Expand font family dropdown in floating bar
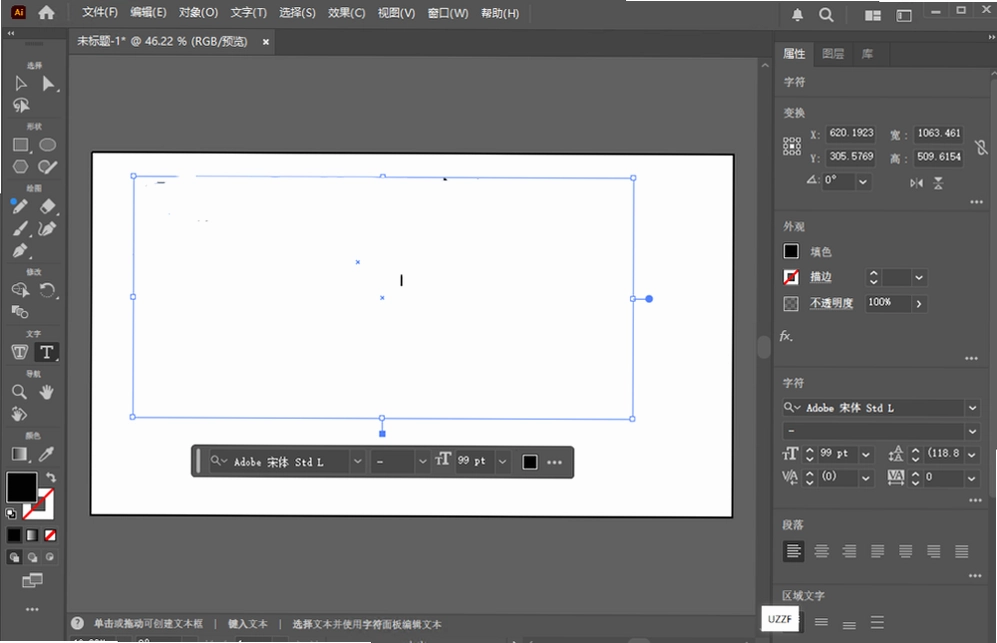997x643 pixels. point(357,462)
